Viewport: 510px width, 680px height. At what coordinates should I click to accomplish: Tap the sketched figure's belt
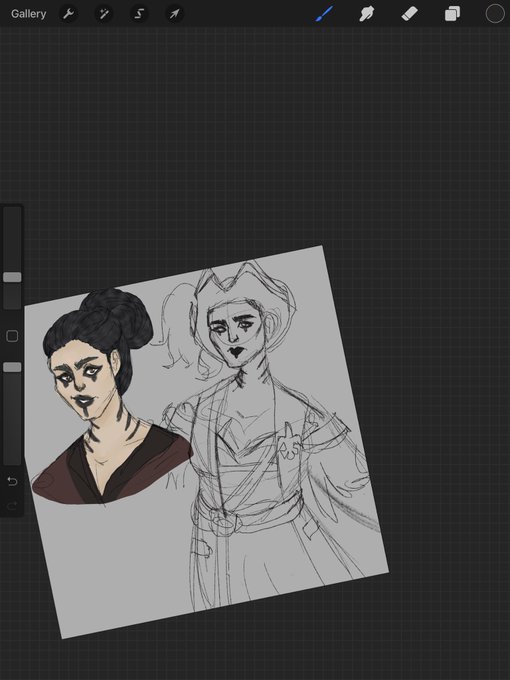coord(249,514)
